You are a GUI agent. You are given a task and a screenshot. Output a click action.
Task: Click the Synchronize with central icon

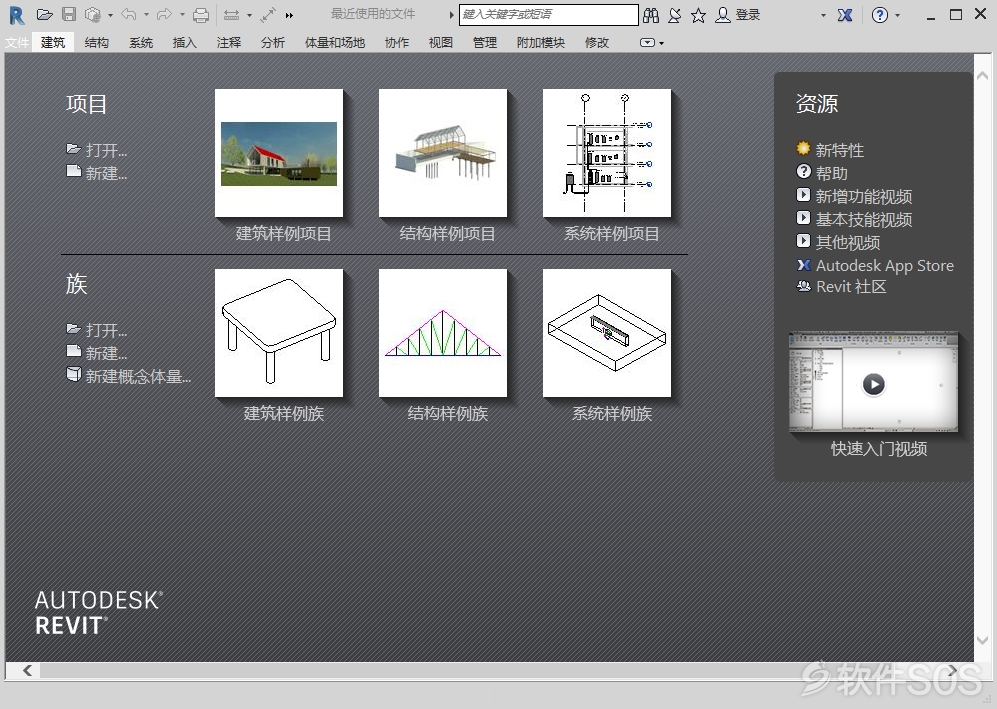click(93, 15)
